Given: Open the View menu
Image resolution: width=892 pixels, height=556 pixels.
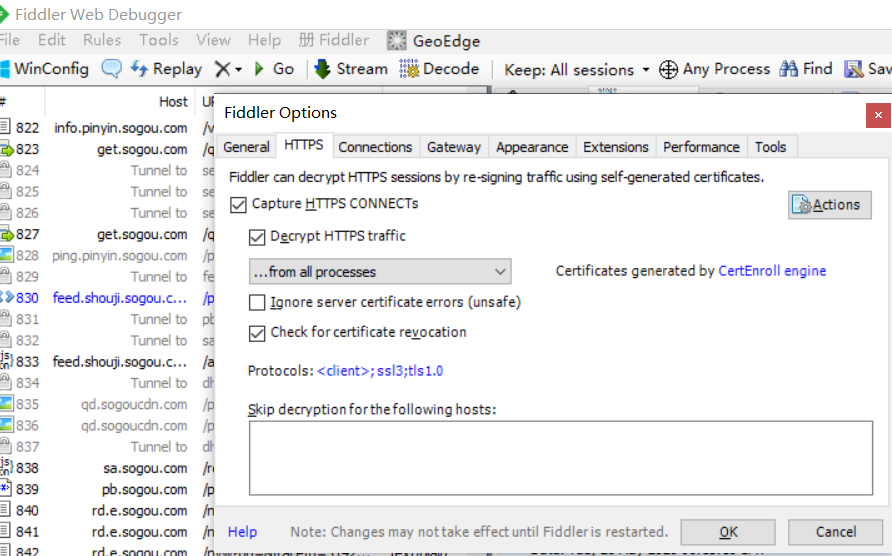Looking at the screenshot, I should coord(213,40).
